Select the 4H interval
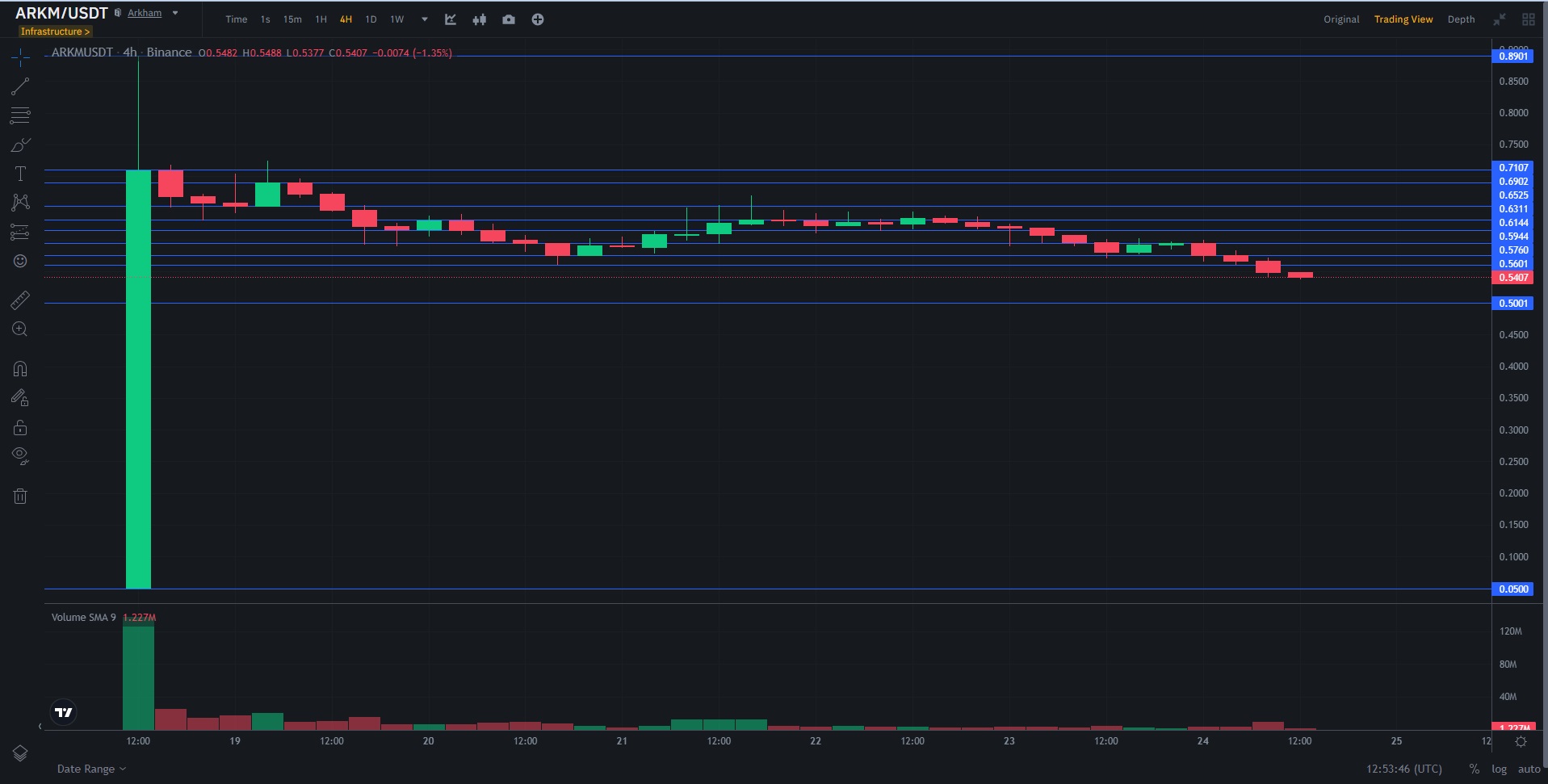Screen dimensions: 1548x784 (346, 19)
